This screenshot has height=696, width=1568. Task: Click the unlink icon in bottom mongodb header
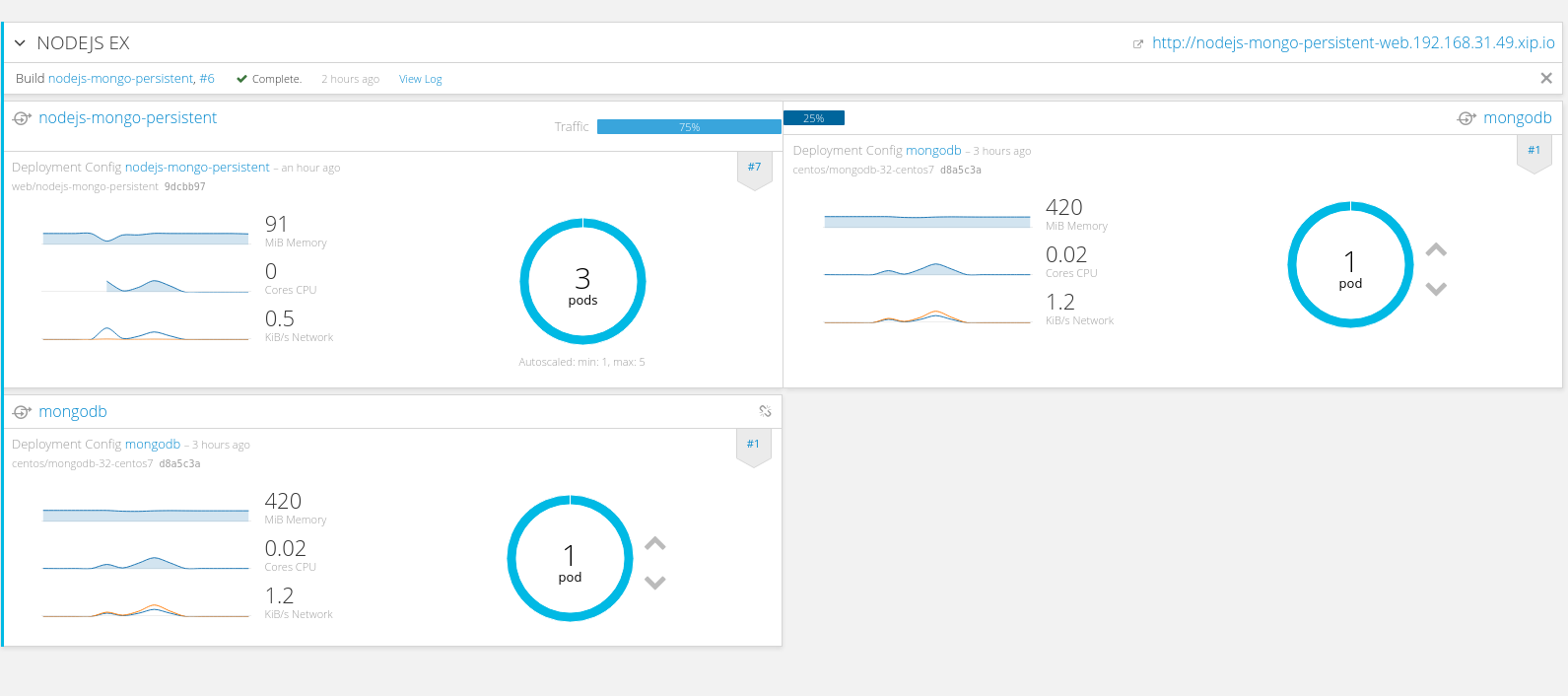(765, 411)
